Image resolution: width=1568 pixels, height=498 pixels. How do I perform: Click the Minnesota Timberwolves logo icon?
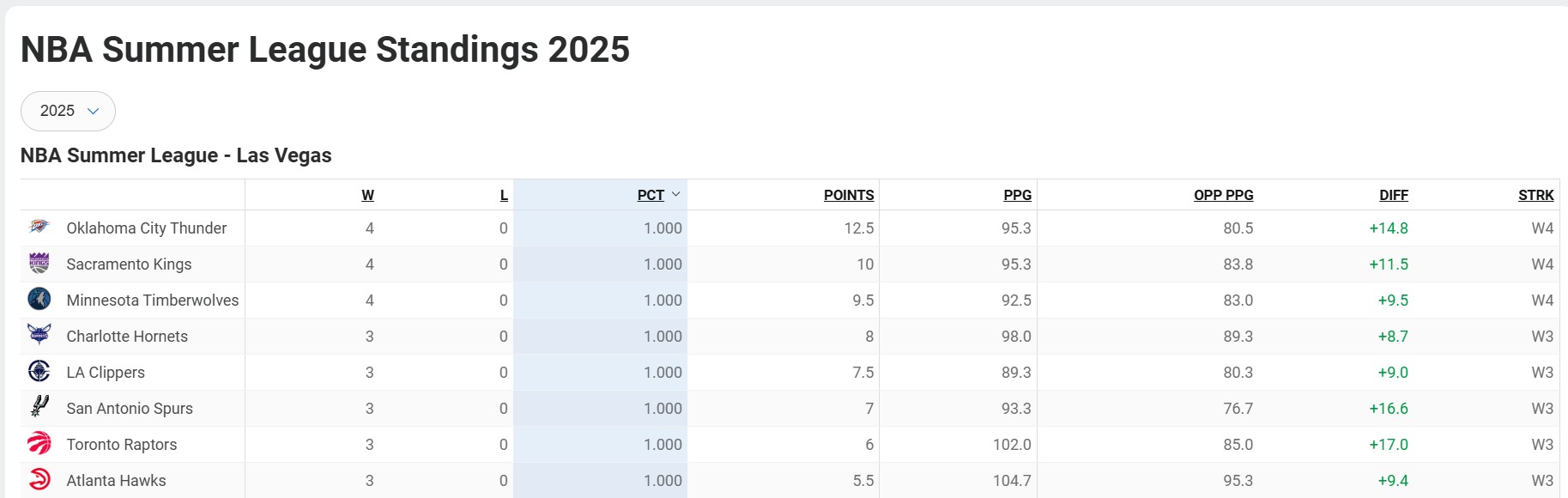coord(39,300)
